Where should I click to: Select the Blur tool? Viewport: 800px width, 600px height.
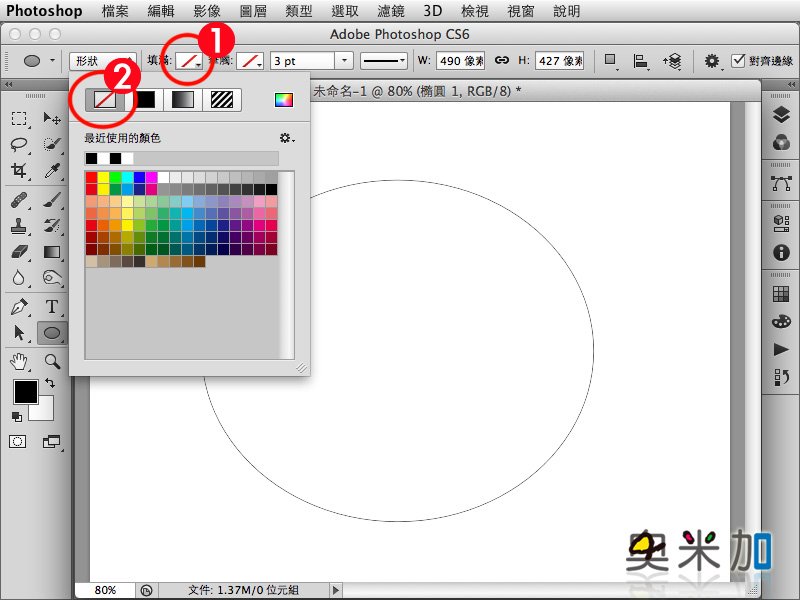(x=19, y=278)
